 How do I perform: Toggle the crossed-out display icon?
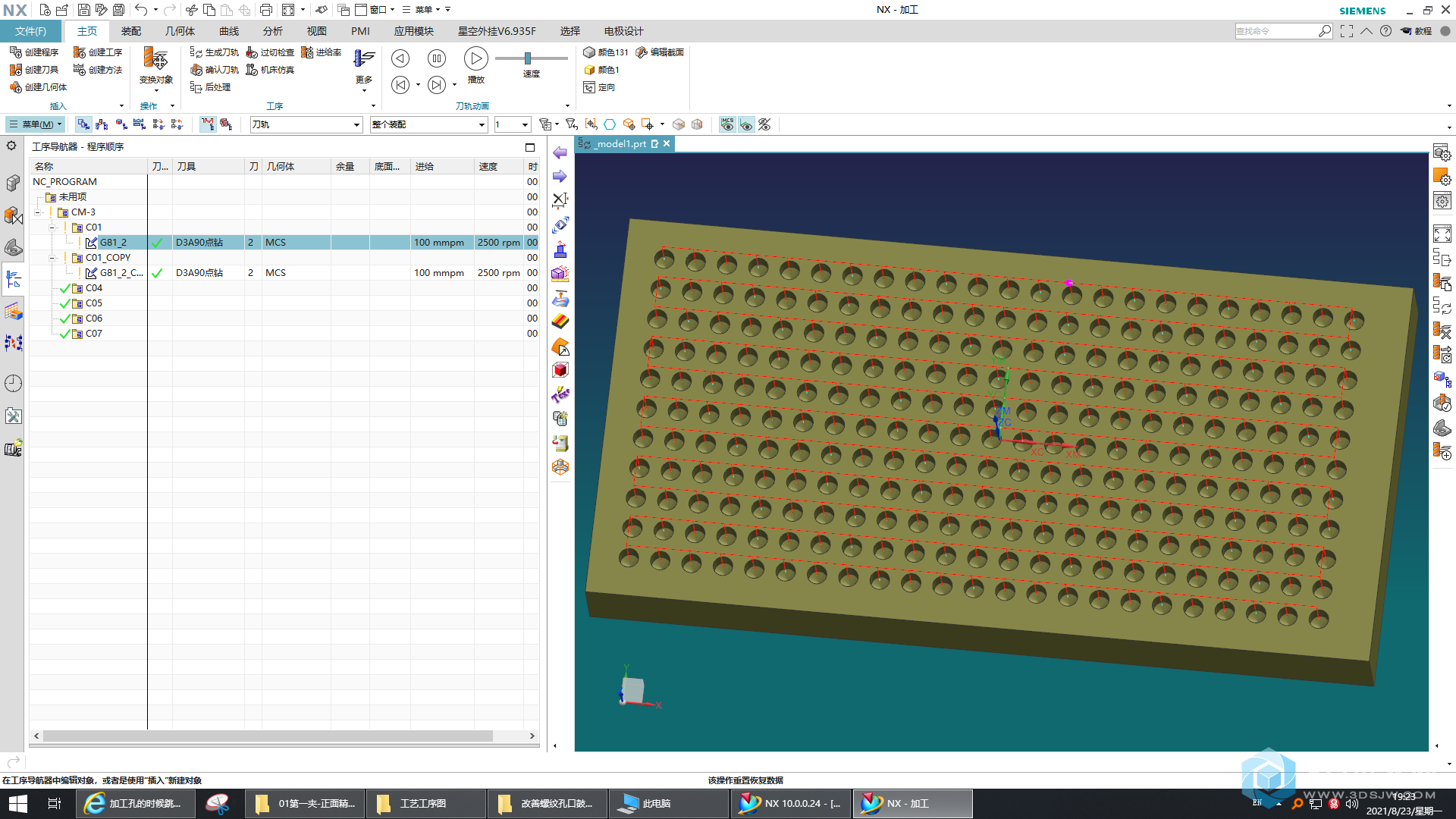(x=765, y=124)
